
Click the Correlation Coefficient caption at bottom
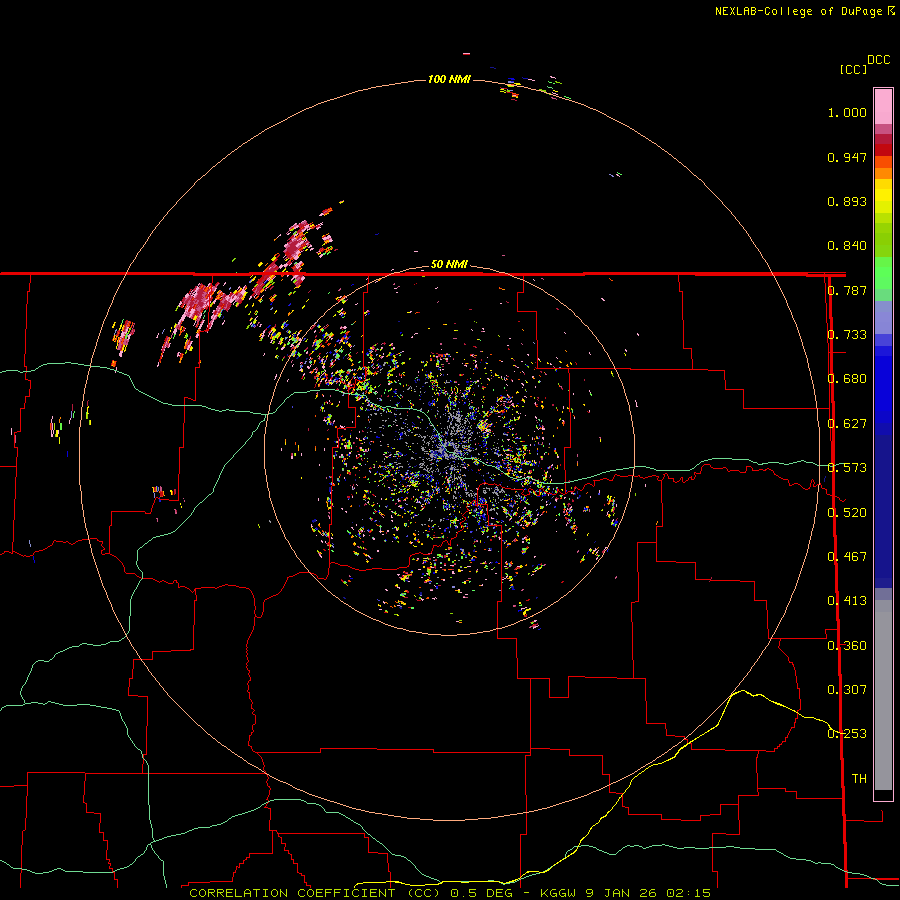449,893
